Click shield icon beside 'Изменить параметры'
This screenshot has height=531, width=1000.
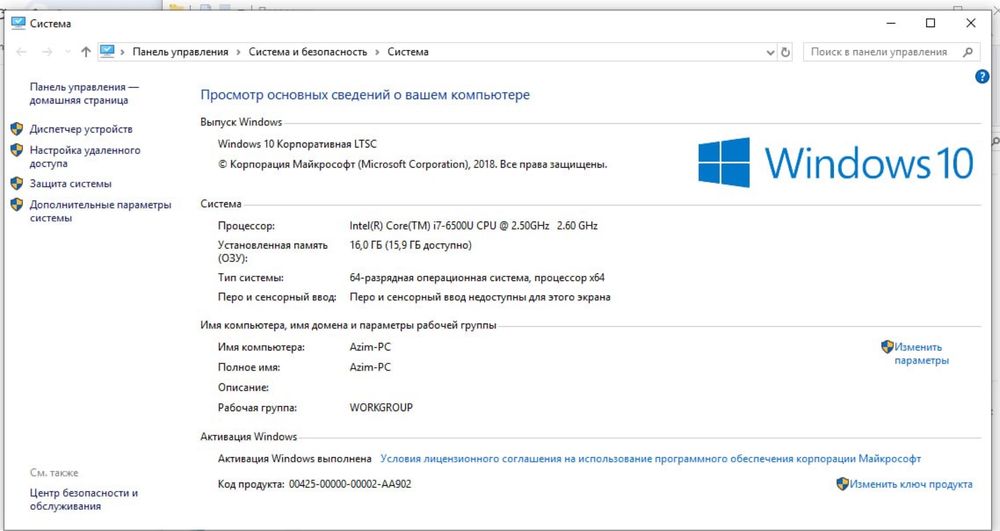click(x=887, y=347)
